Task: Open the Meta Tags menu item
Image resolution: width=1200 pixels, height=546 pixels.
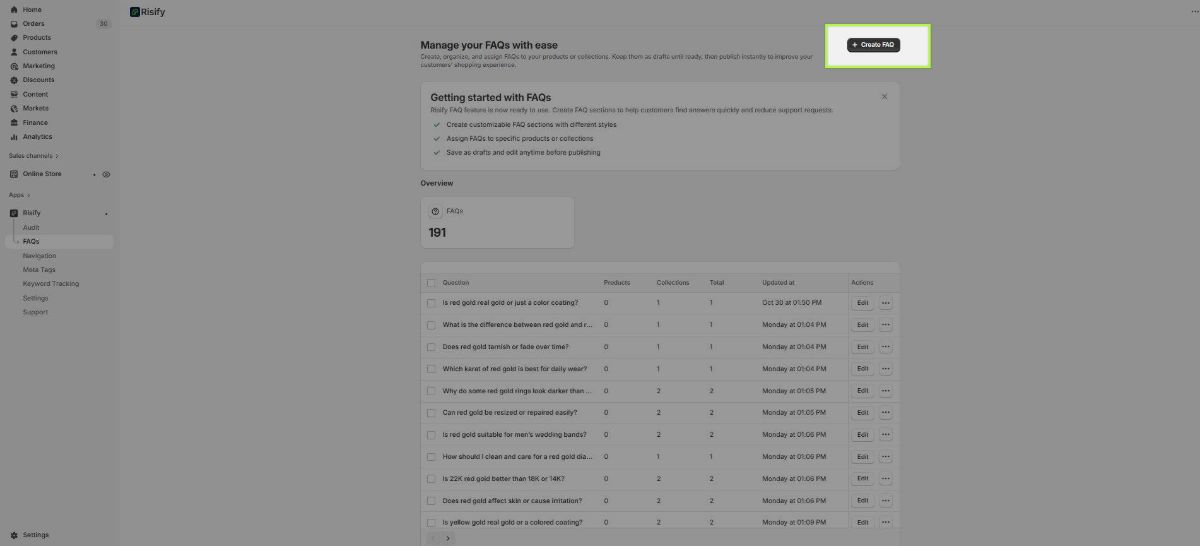Action: 39,270
